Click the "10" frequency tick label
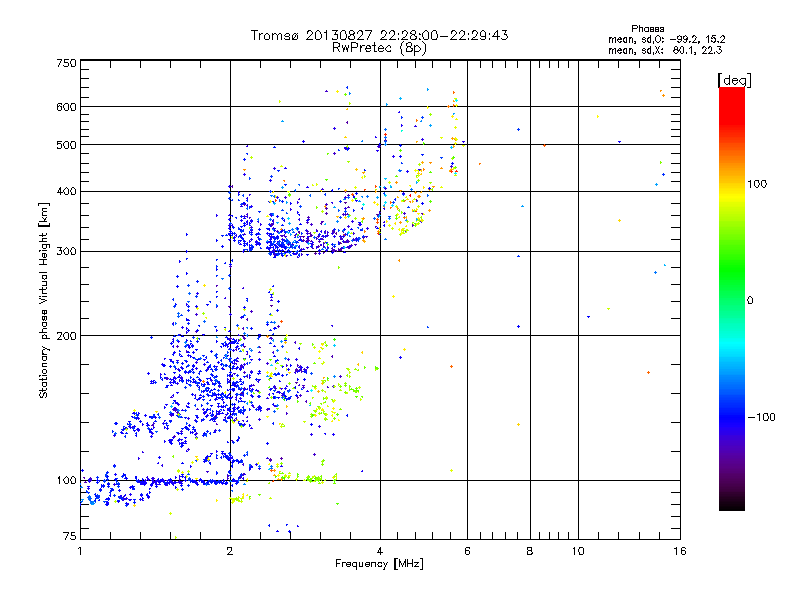 pyautogui.click(x=578, y=551)
